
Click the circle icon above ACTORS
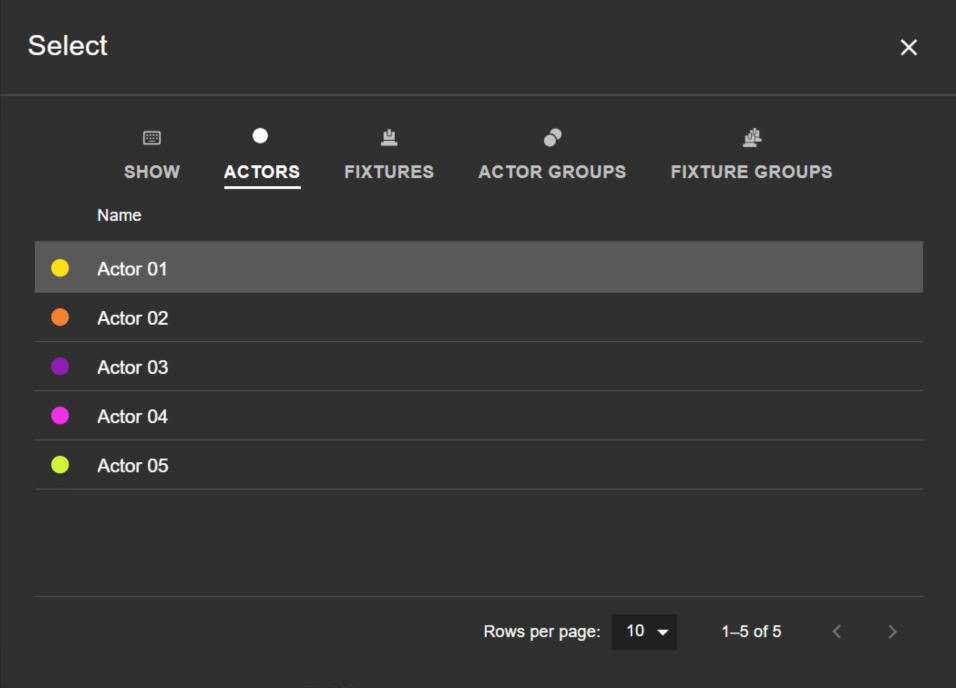click(261, 135)
